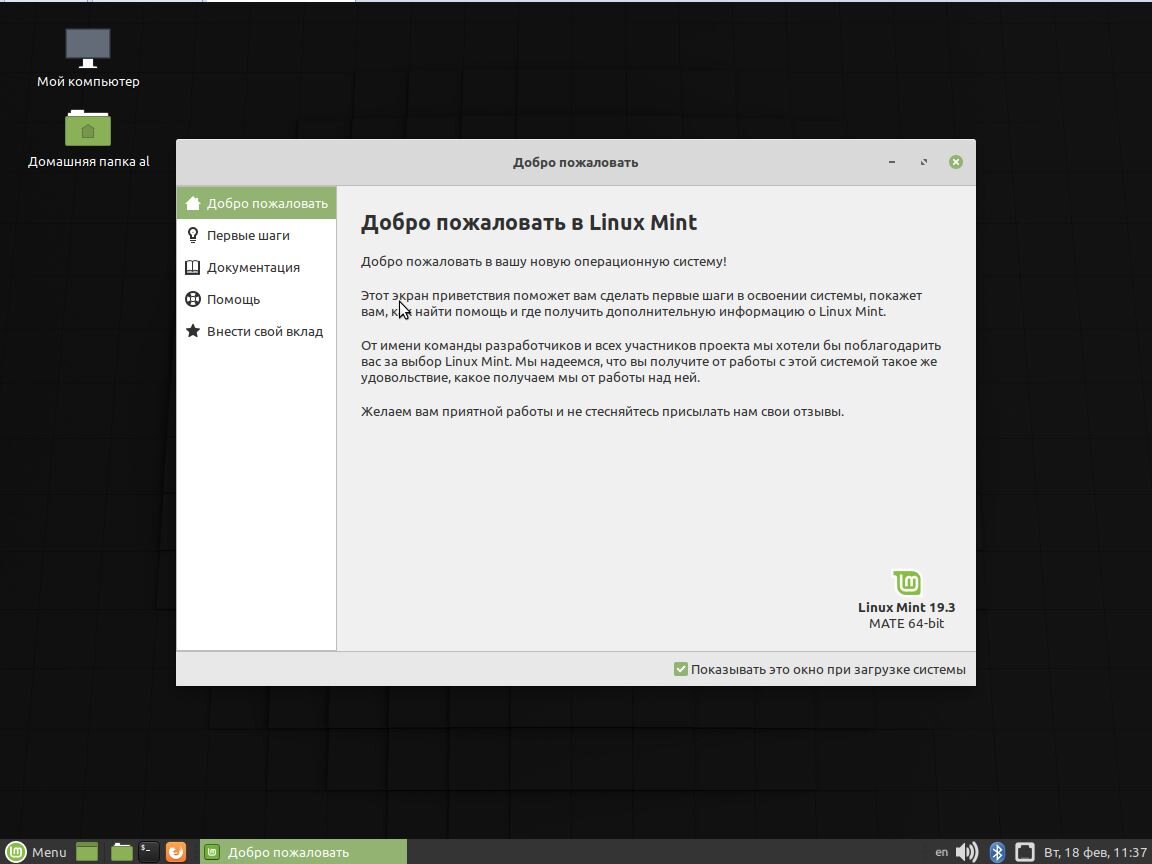Click the window title Добро пожаловать
The image size is (1152, 864).
click(x=575, y=162)
